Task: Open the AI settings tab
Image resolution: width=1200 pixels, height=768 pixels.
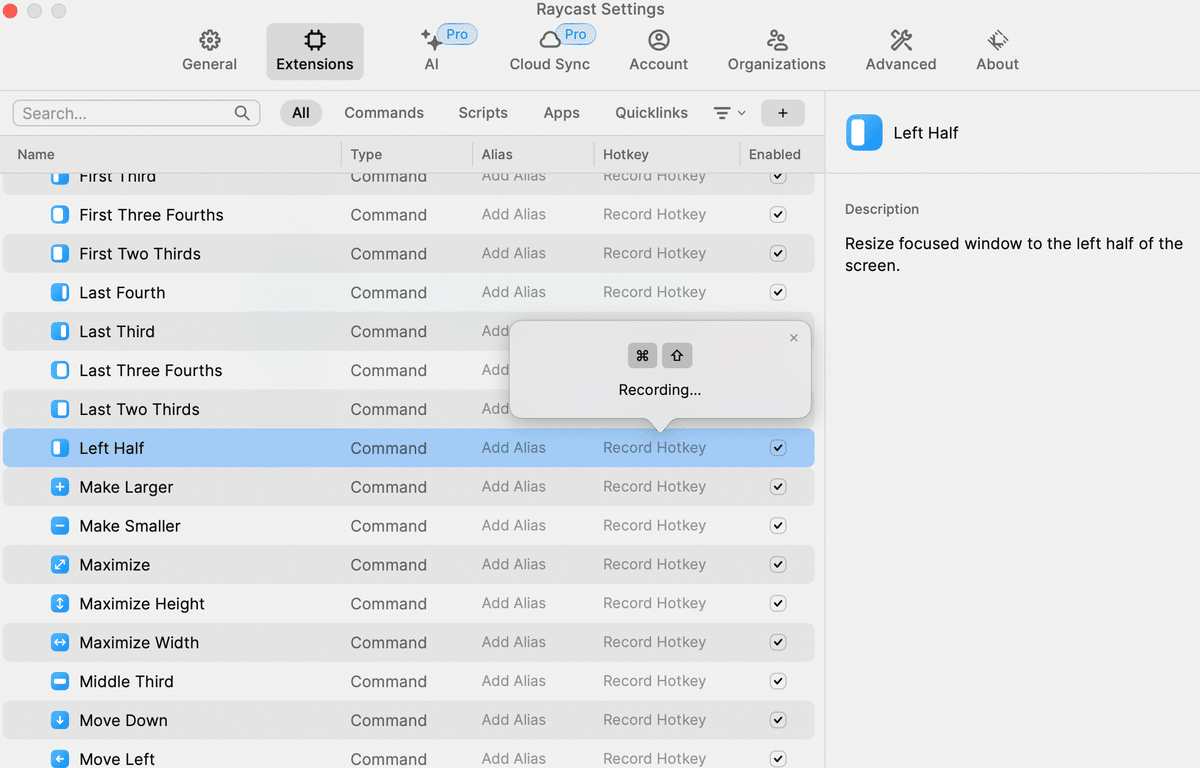Action: pyautogui.click(x=432, y=51)
